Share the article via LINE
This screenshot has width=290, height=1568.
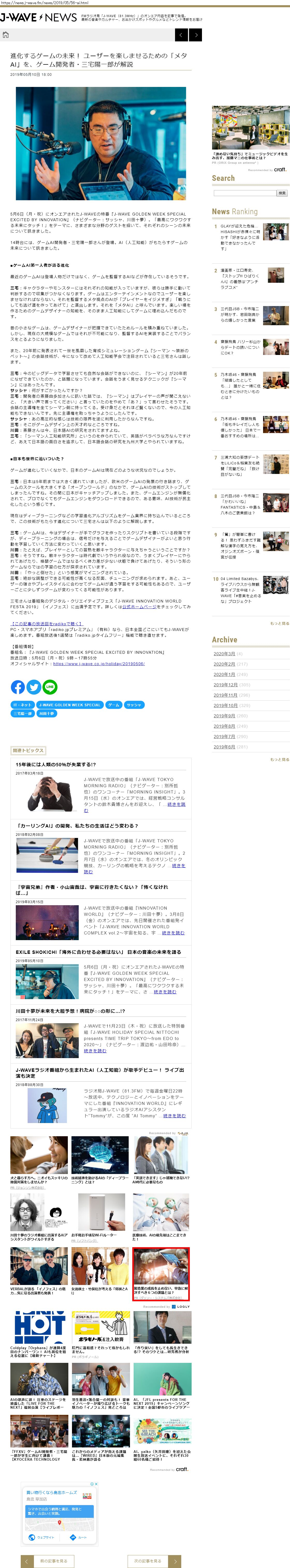(49, 687)
